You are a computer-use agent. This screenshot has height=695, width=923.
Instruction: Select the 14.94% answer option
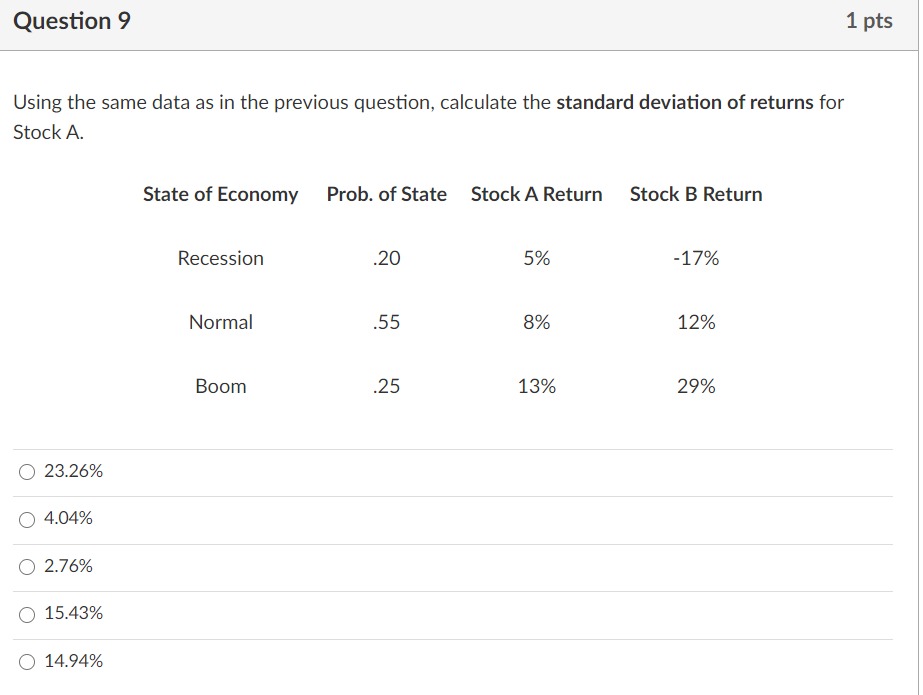point(27,661)
